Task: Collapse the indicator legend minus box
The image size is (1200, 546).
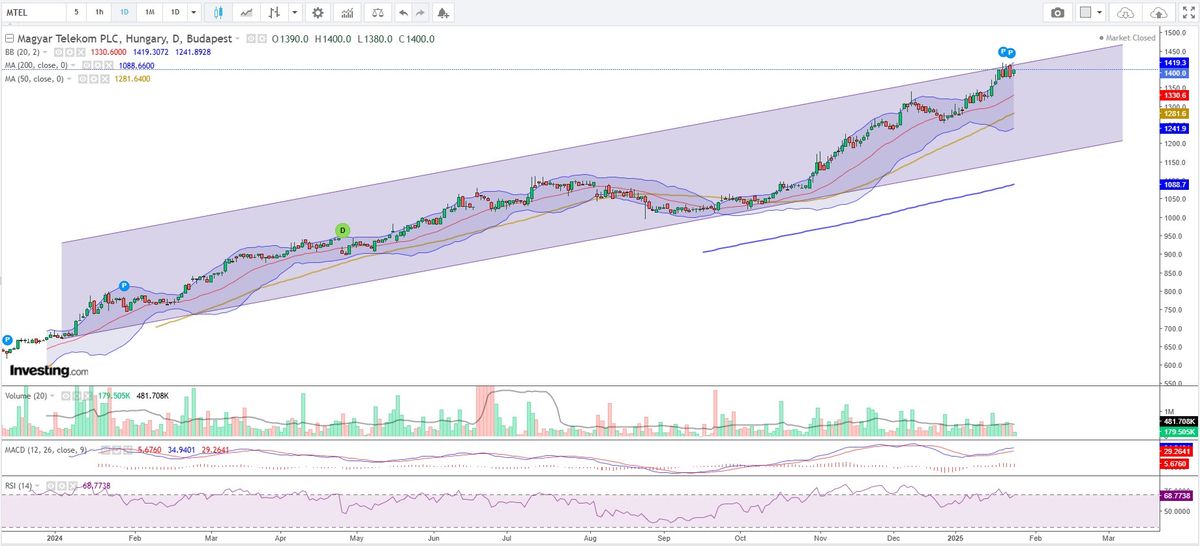Action: pyautogui.click(x=9, y=39)
